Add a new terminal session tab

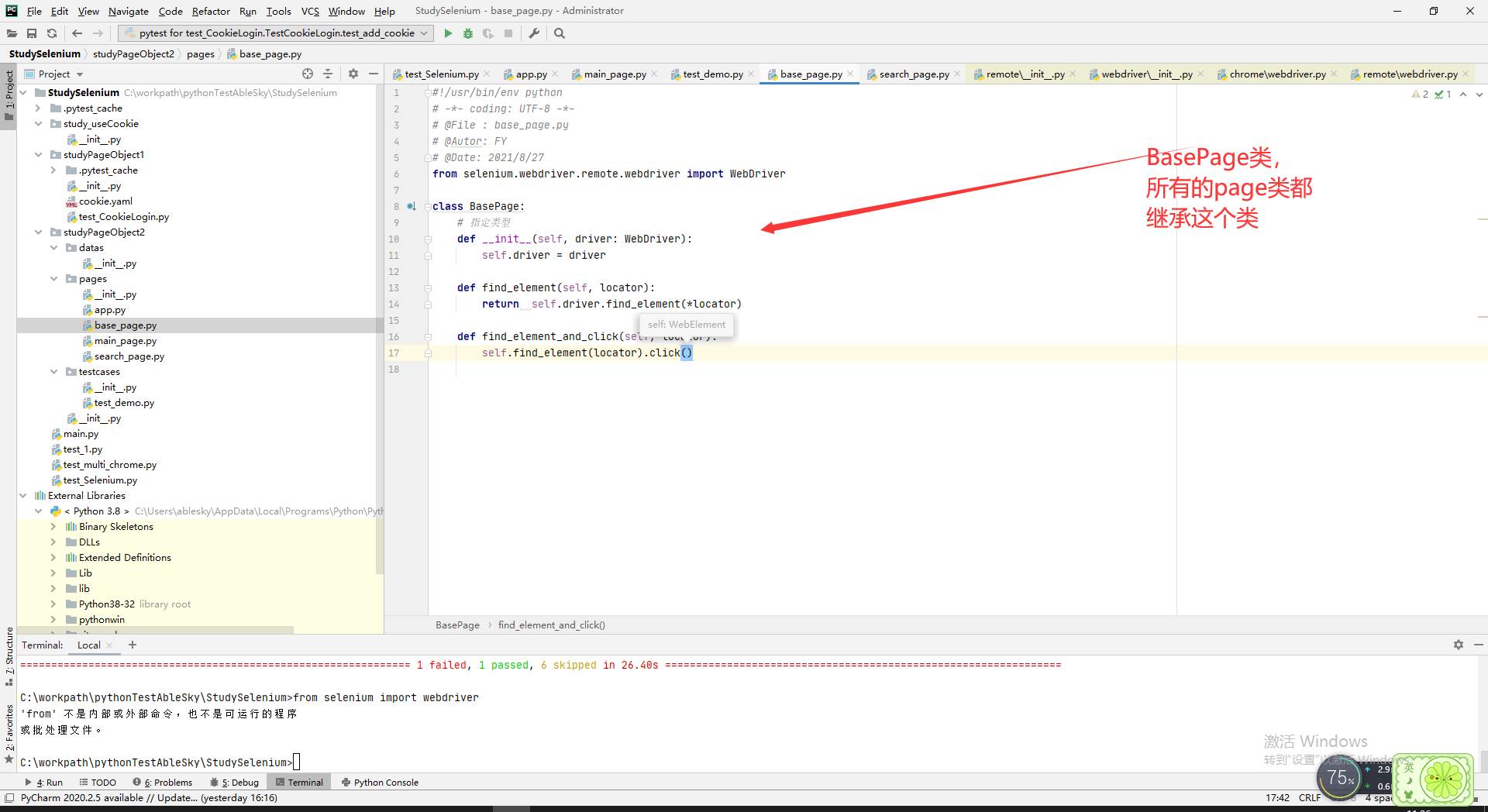(x=133, y=645)
